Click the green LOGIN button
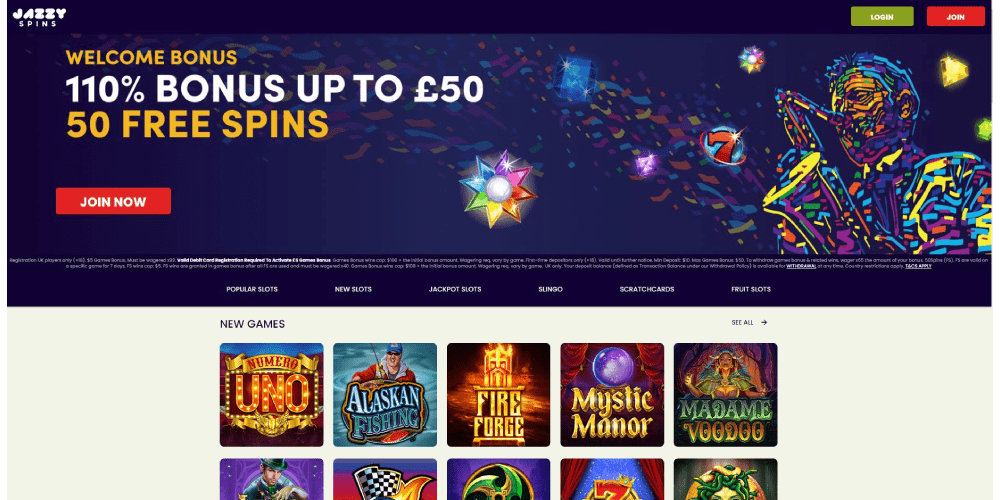The height and width of the screenshot is (500, 1000). click(882, 17)
